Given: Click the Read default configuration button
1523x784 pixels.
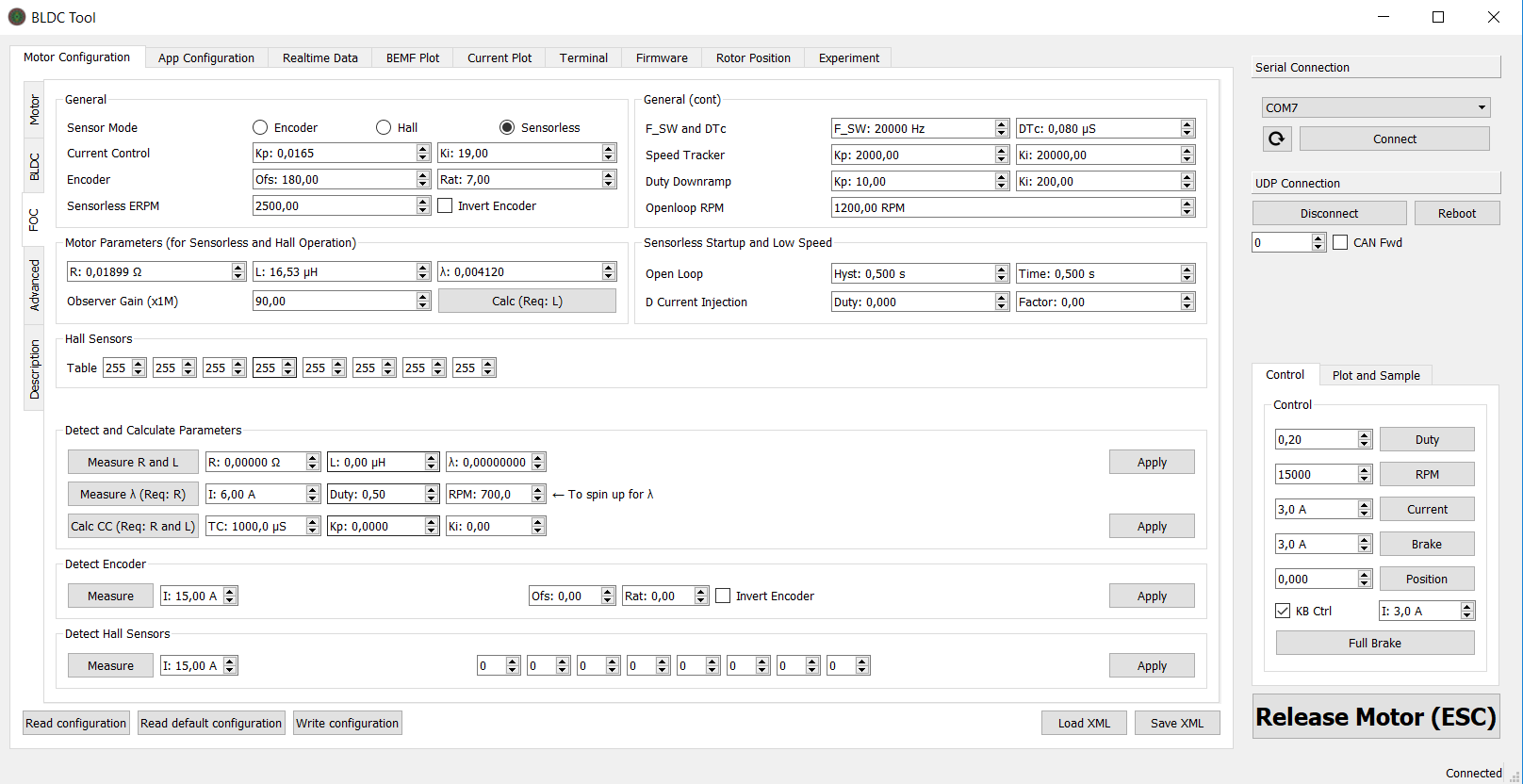Looking at the screenshot, I should [211, 723].
